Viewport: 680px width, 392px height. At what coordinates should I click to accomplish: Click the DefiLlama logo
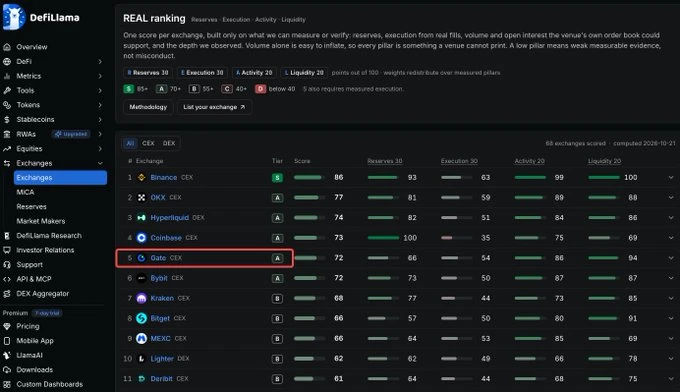(41, 17)
